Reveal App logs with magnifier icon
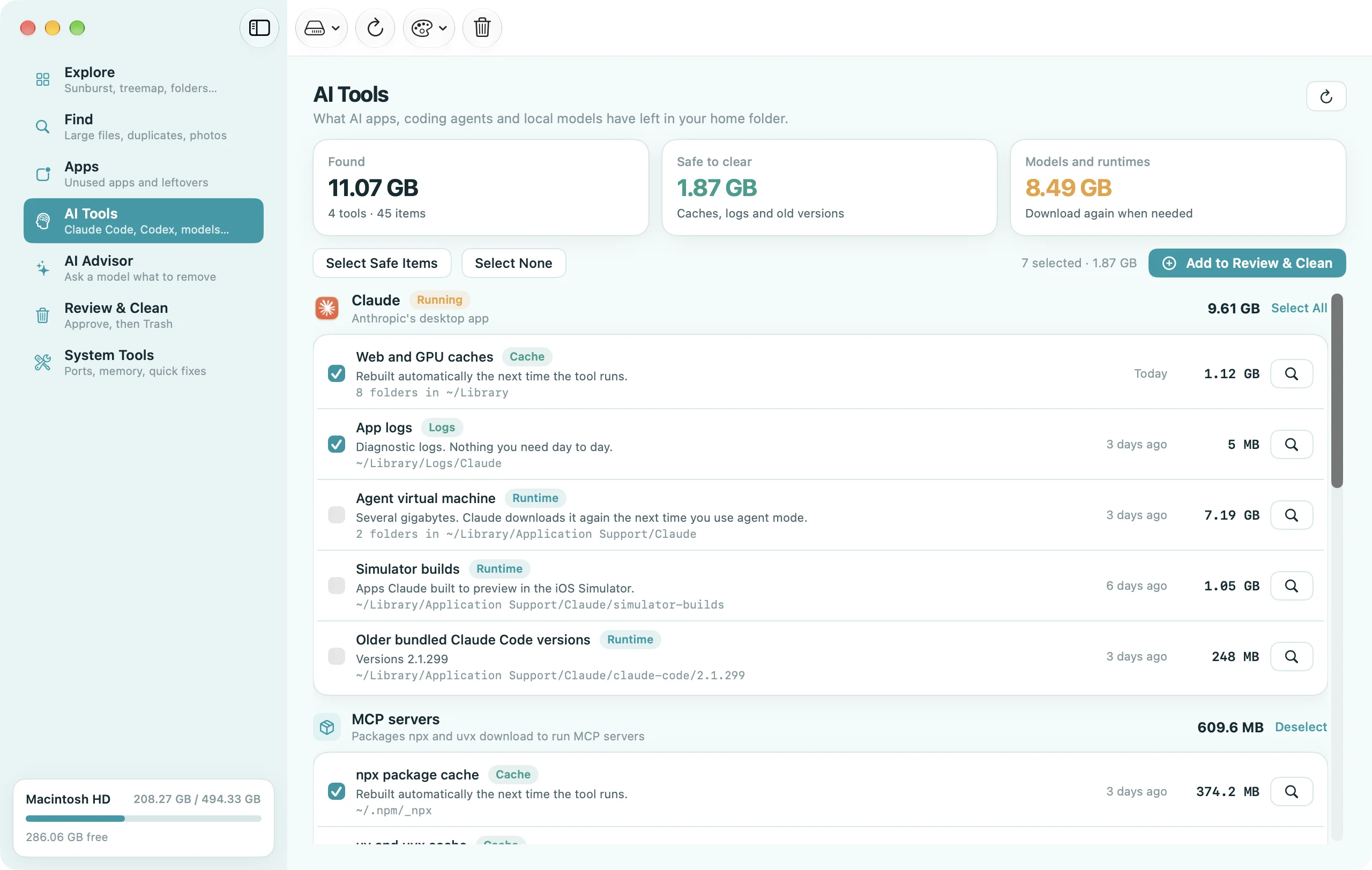Viewport: 1372px width, 870px height. tap(1291, 444)
